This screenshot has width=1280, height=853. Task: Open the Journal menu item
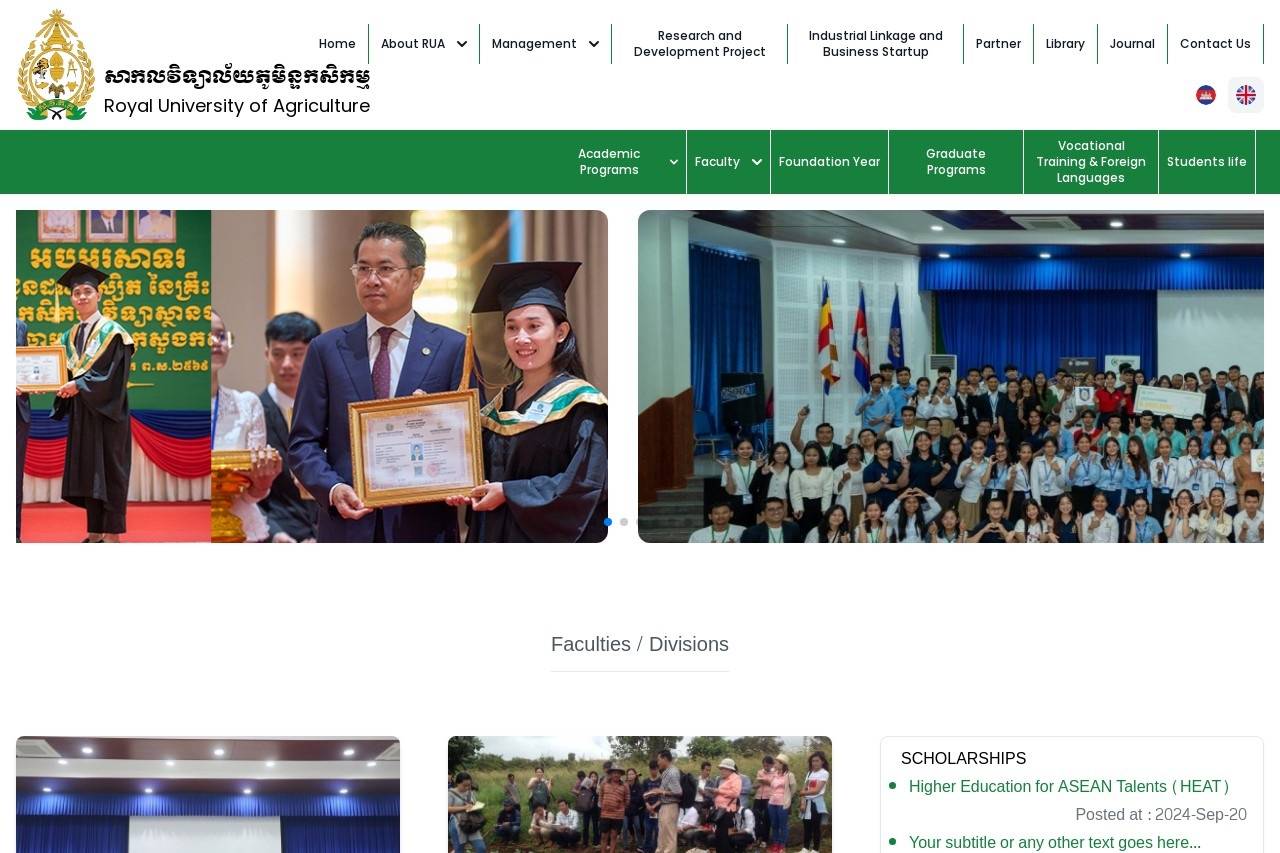click(1132, 44)
